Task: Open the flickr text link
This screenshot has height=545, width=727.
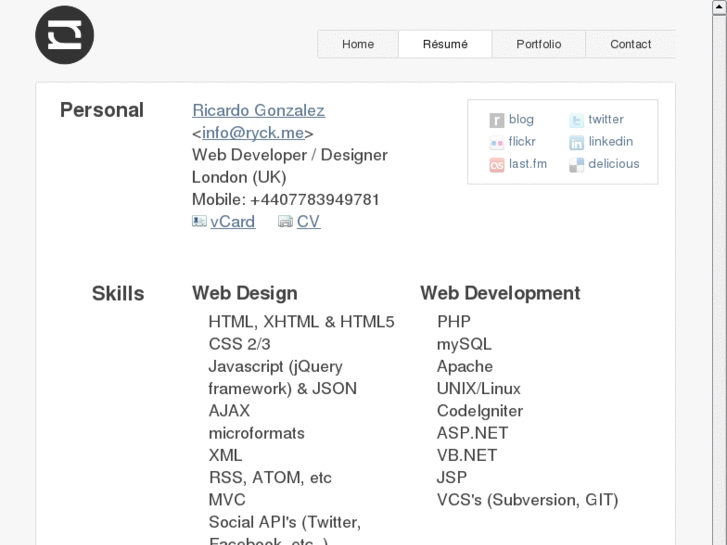Action: click(522, 142)
